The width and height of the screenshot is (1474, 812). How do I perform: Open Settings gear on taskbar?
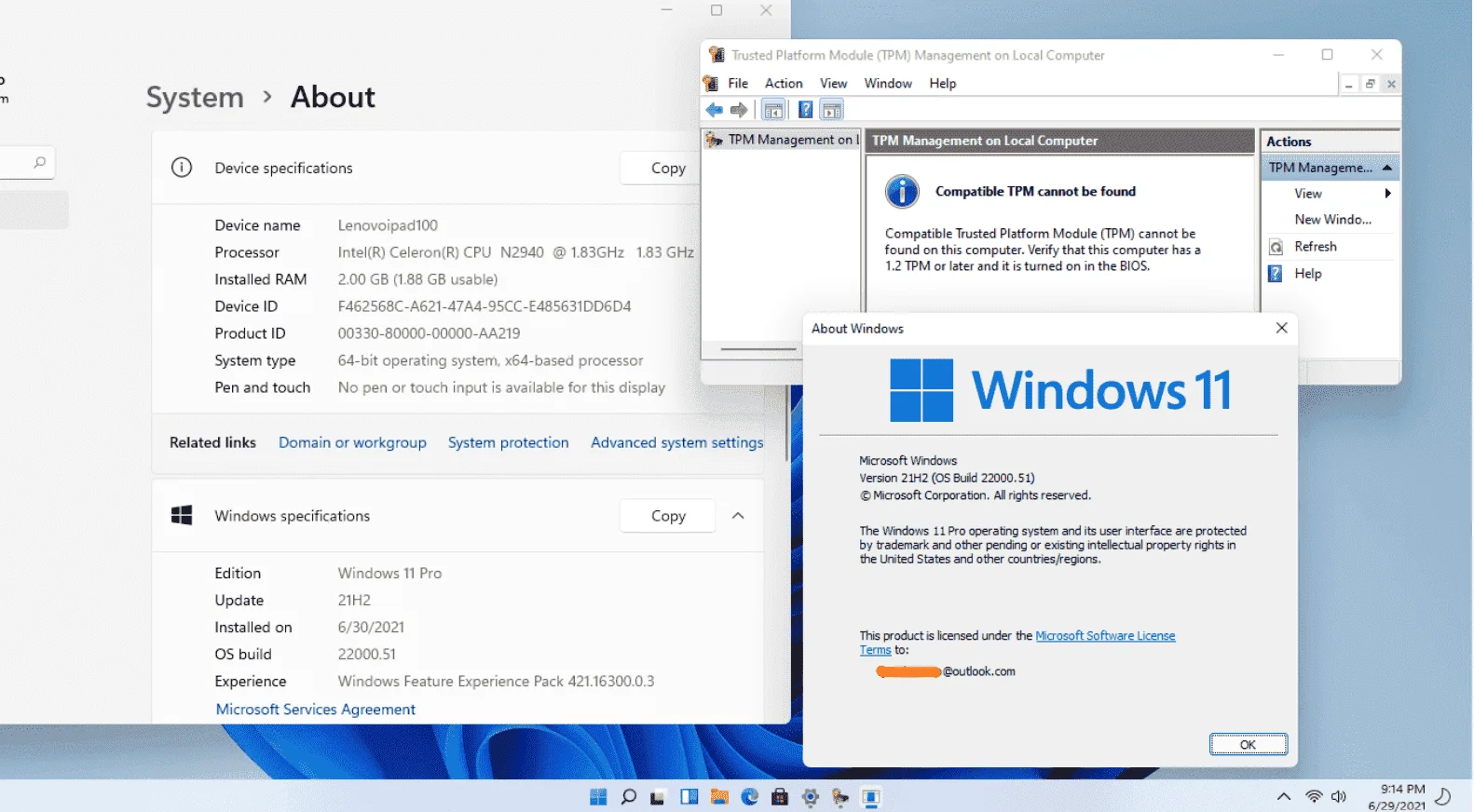(x=811, y=797)
